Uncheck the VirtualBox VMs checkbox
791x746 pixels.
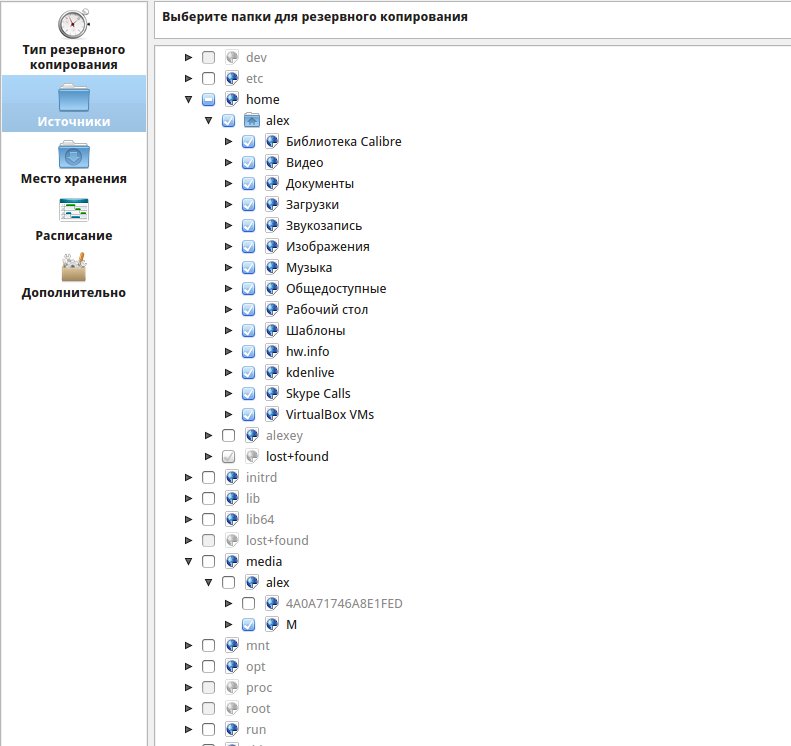(248, 415)
